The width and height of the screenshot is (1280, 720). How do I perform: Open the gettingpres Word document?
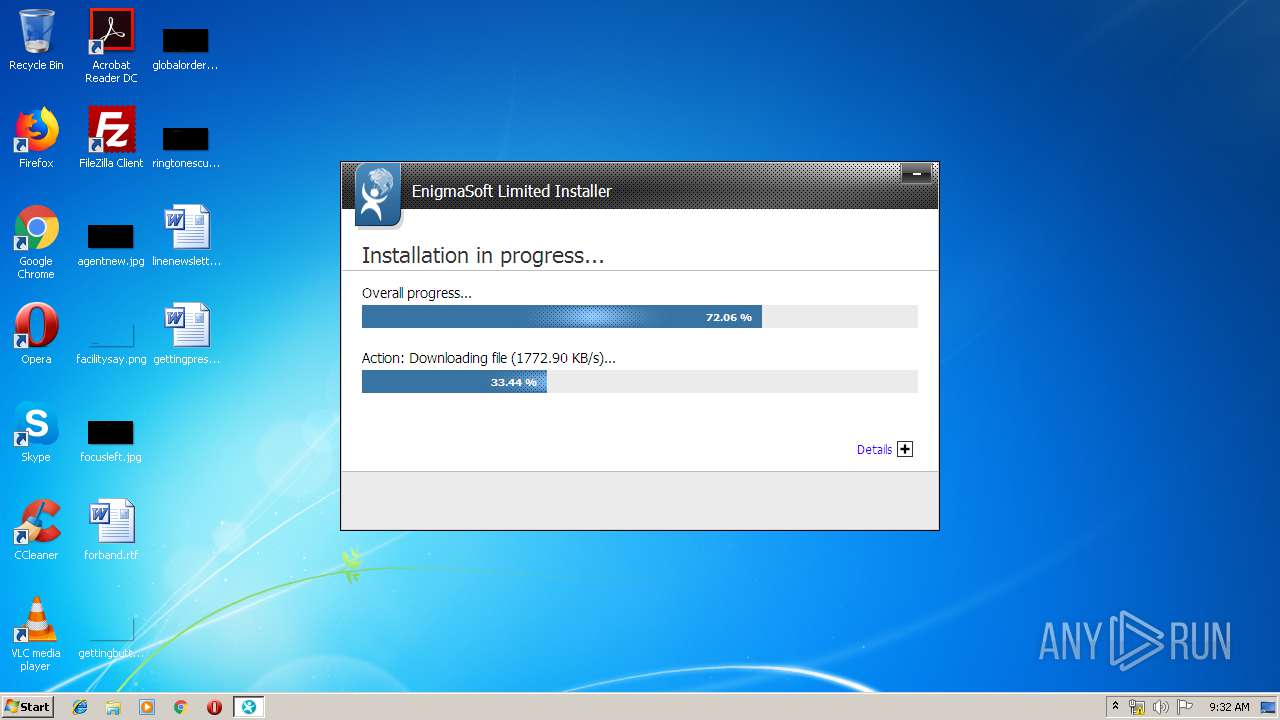pos(186,334)
